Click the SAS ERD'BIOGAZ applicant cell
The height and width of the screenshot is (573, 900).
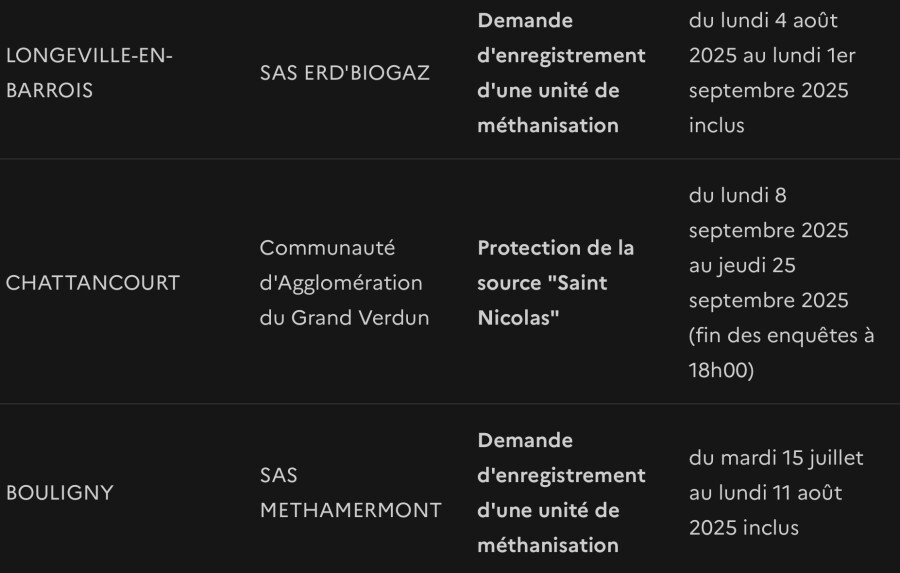click(344, 73)
